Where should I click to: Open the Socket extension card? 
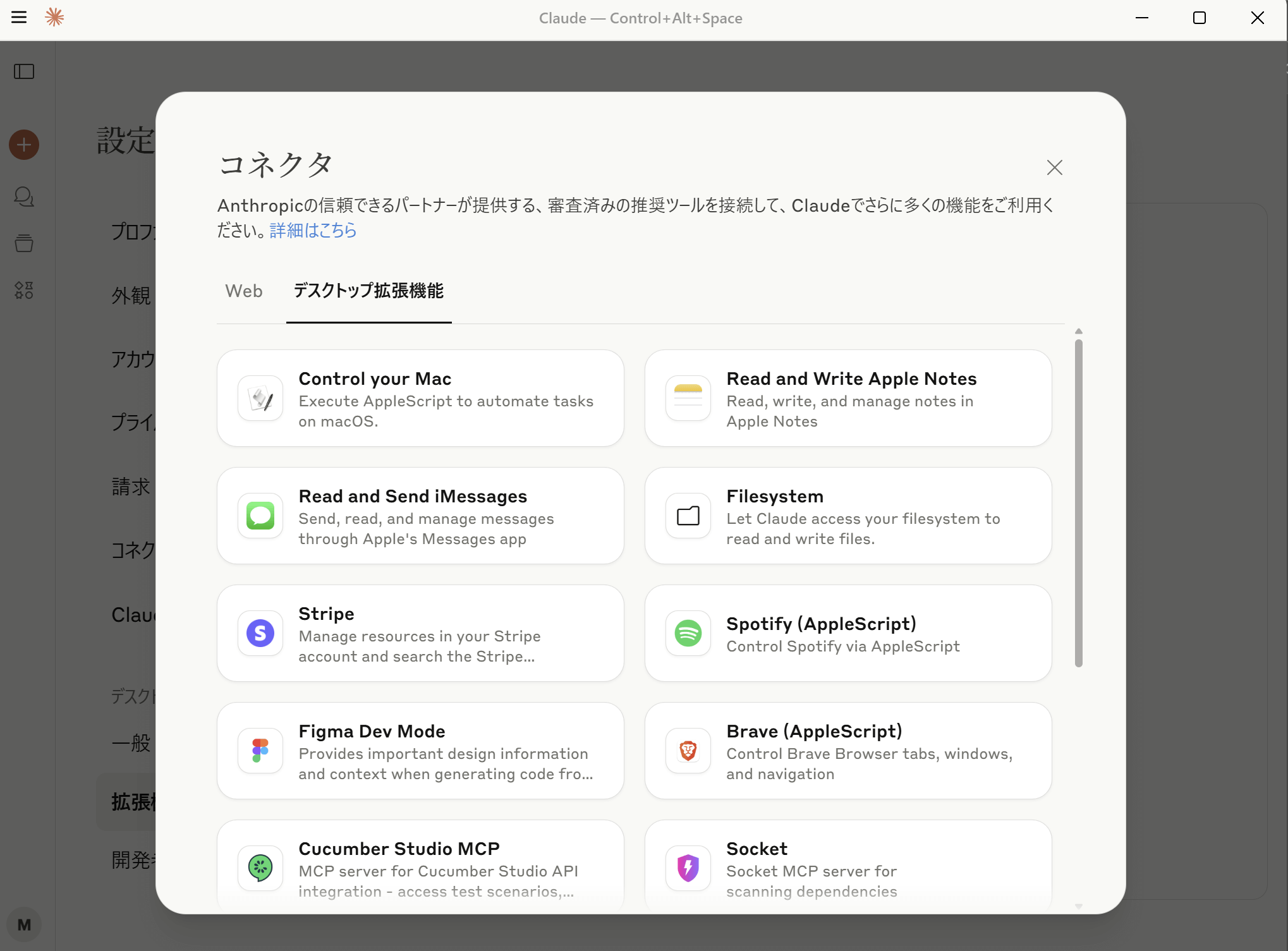click(x=848, y=866)
